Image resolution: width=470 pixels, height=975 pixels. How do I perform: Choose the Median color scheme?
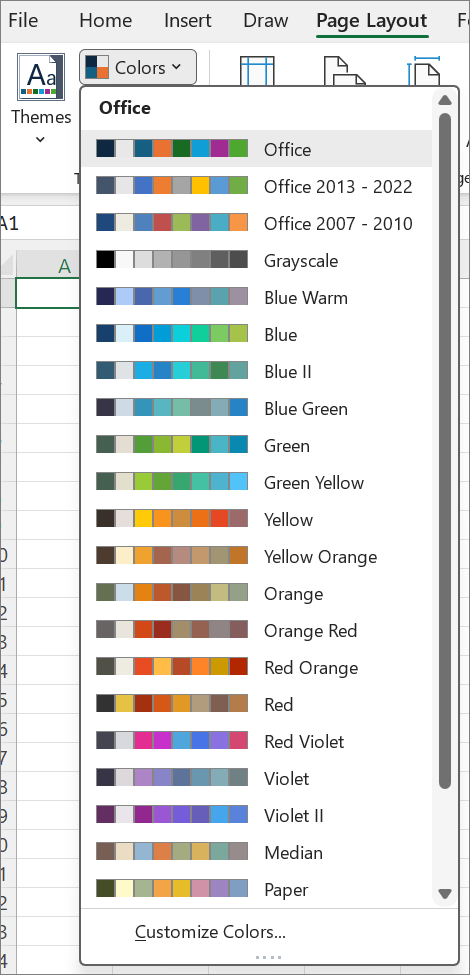tap(257, 852)
